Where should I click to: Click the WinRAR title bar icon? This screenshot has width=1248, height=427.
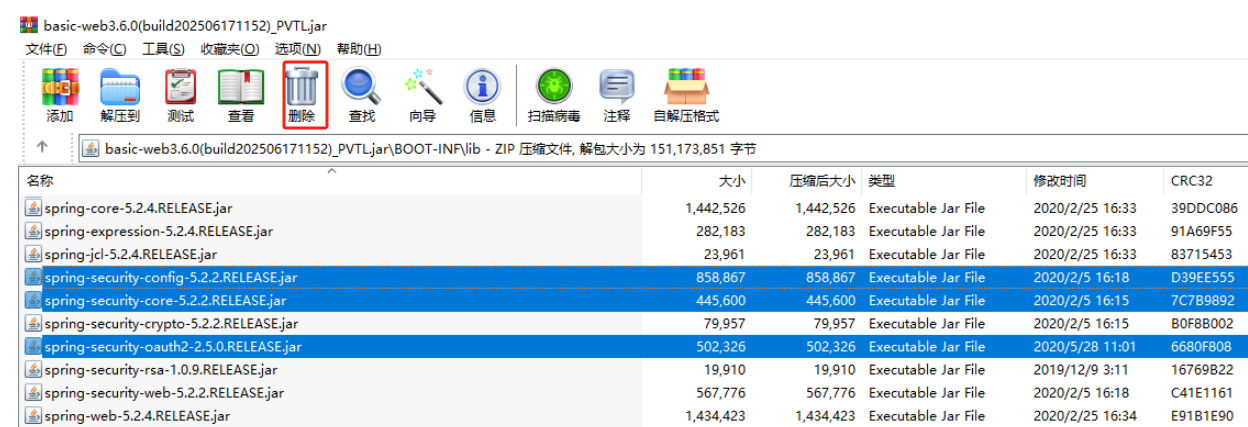30,26
